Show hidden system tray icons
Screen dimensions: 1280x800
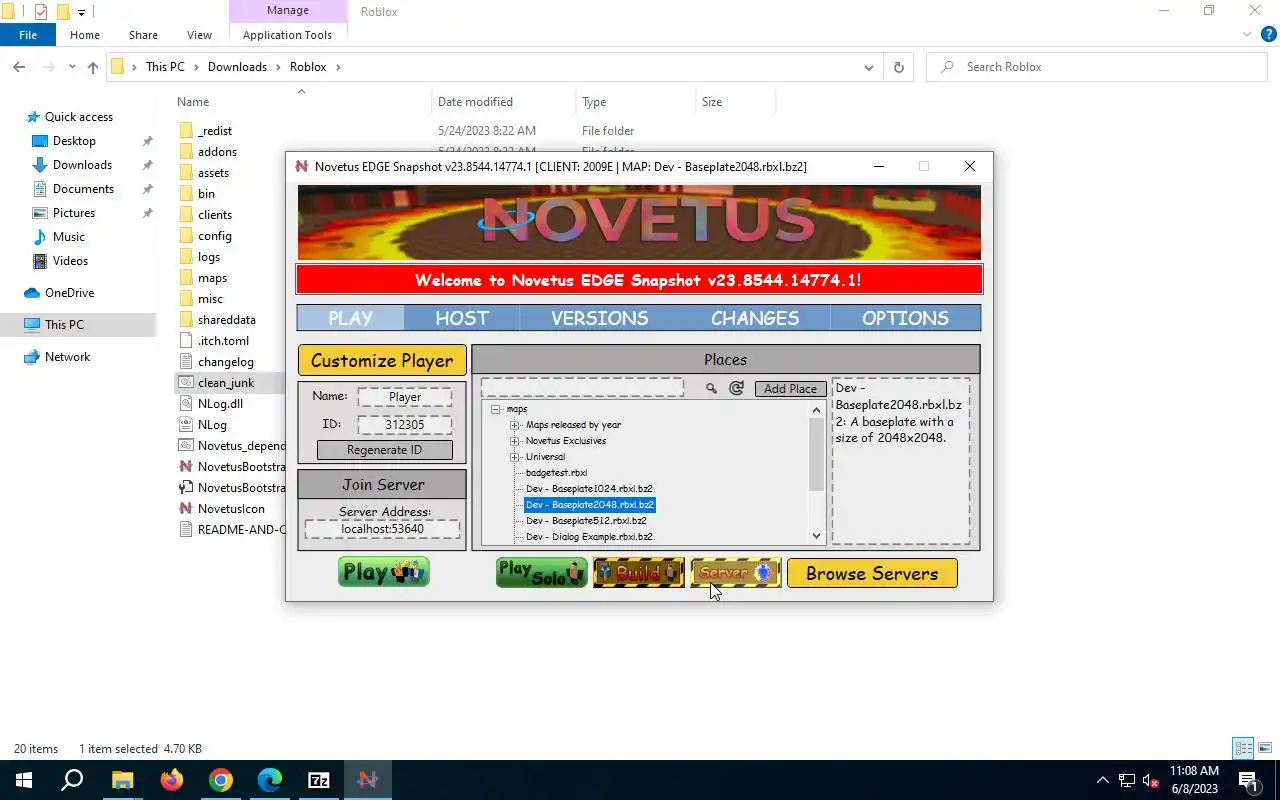pos(1103,780)
